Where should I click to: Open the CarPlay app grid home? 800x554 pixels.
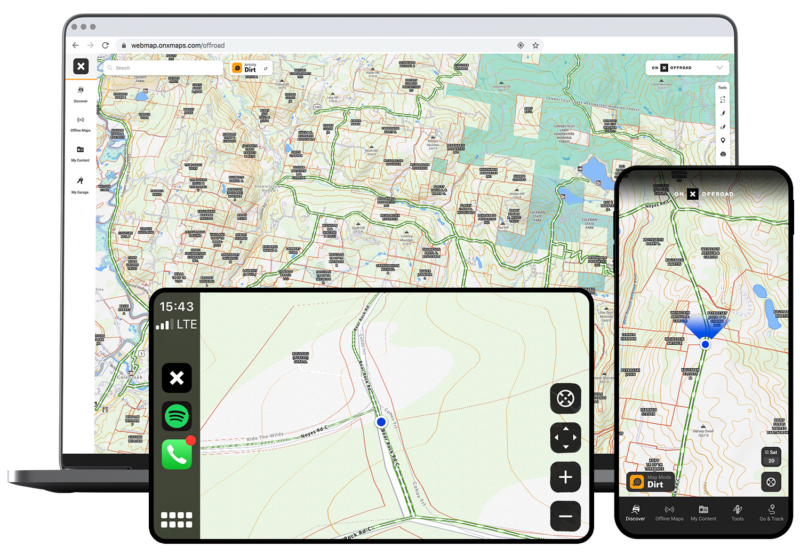point(177,520)
